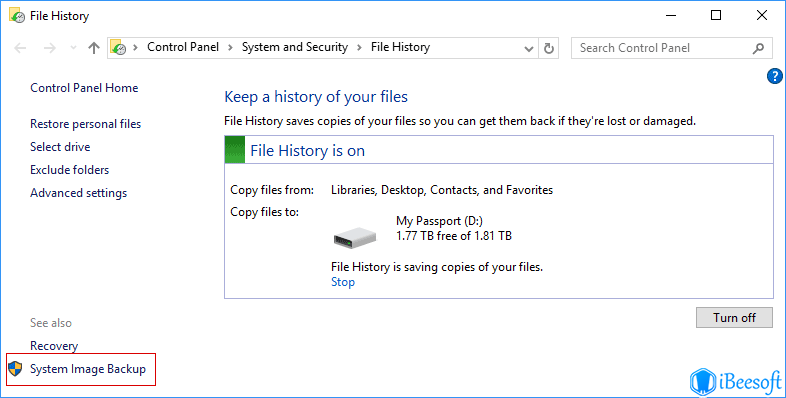Close the File History window
This screenshot has width=786, height=398.
(x=762, y=16)
